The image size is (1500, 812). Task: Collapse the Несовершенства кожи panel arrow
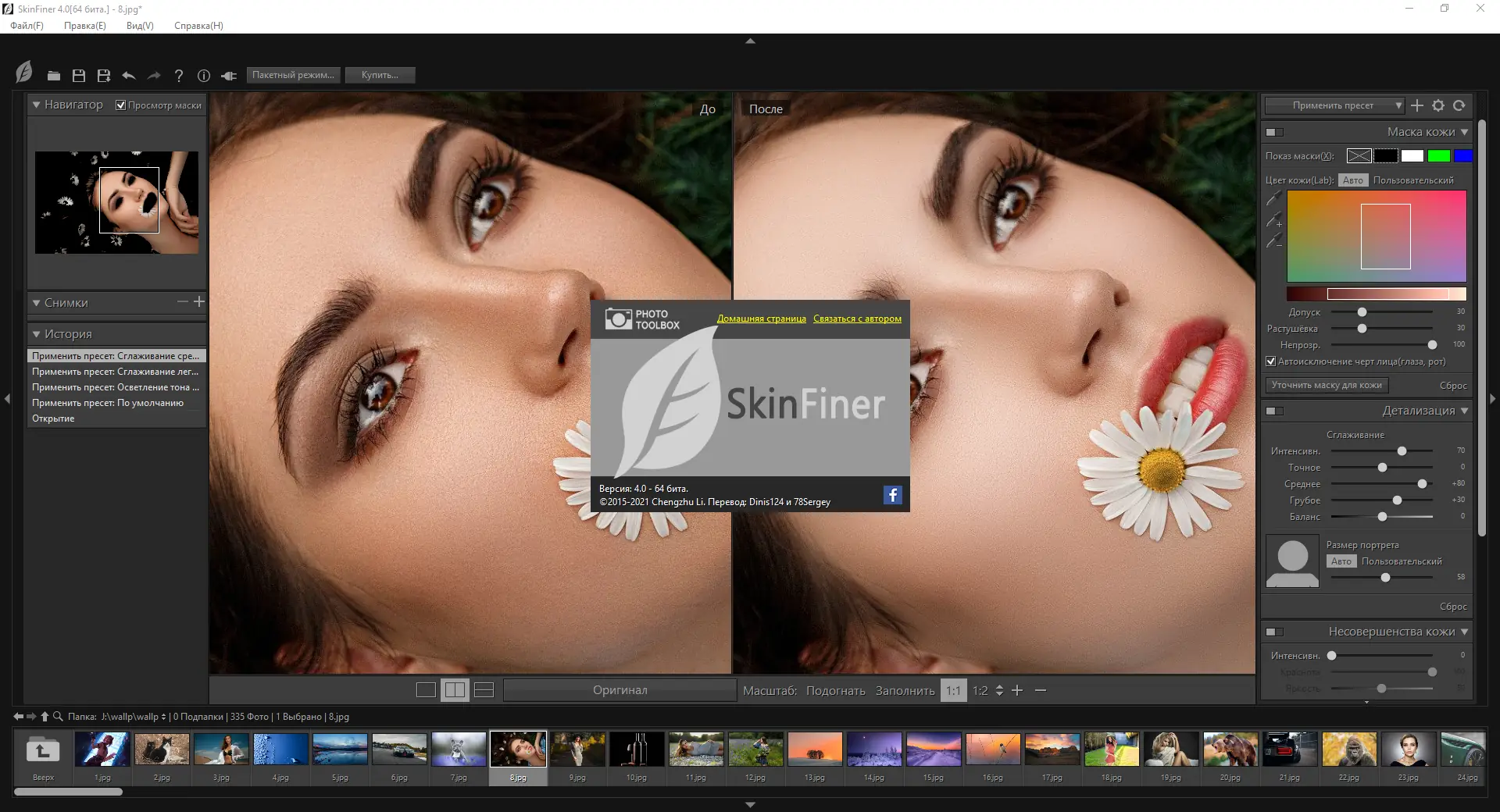[x=1464, y=632]
